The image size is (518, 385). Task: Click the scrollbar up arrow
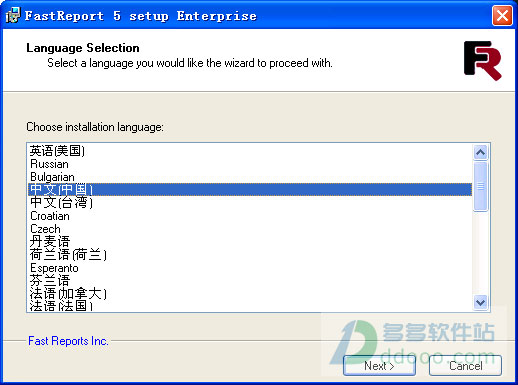[x=480, y=152]
